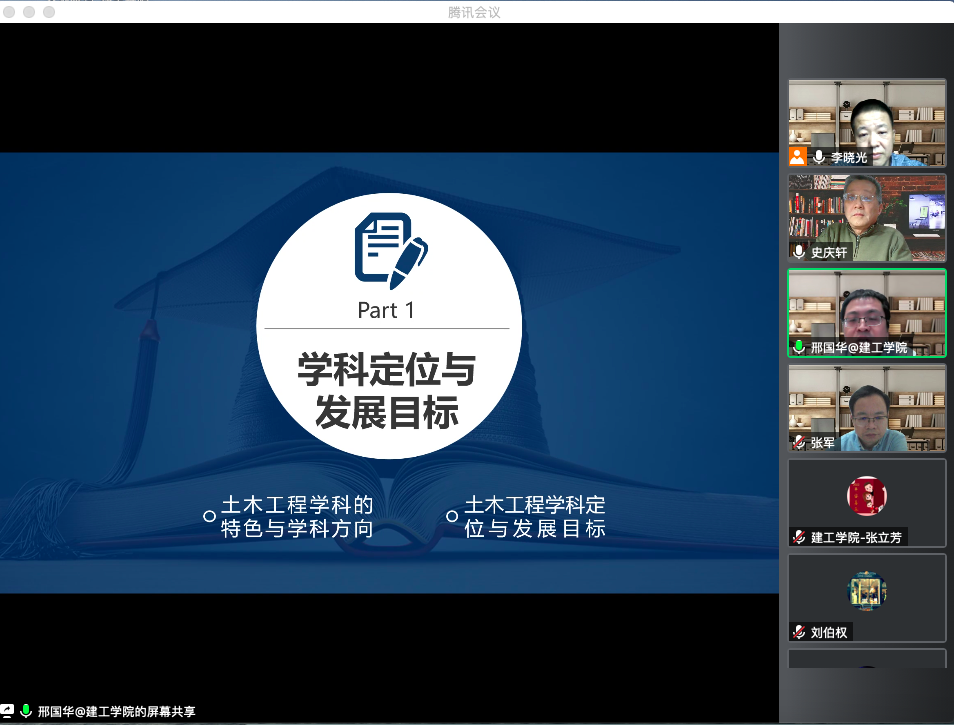Click the microphone icon beside 史庆轩
Image resolution: width=954 pixels, height=725 pixels.
coord(799,252)
